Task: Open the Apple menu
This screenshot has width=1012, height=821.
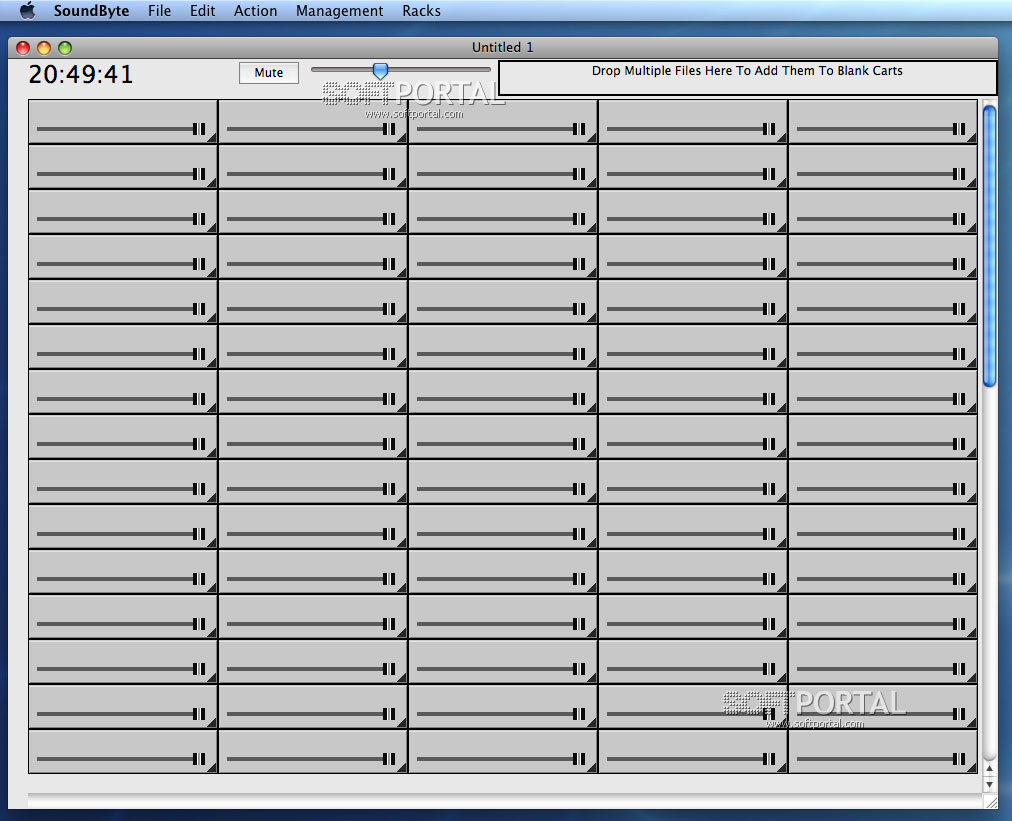Action: pyautogui.click(x=27, y=10)
